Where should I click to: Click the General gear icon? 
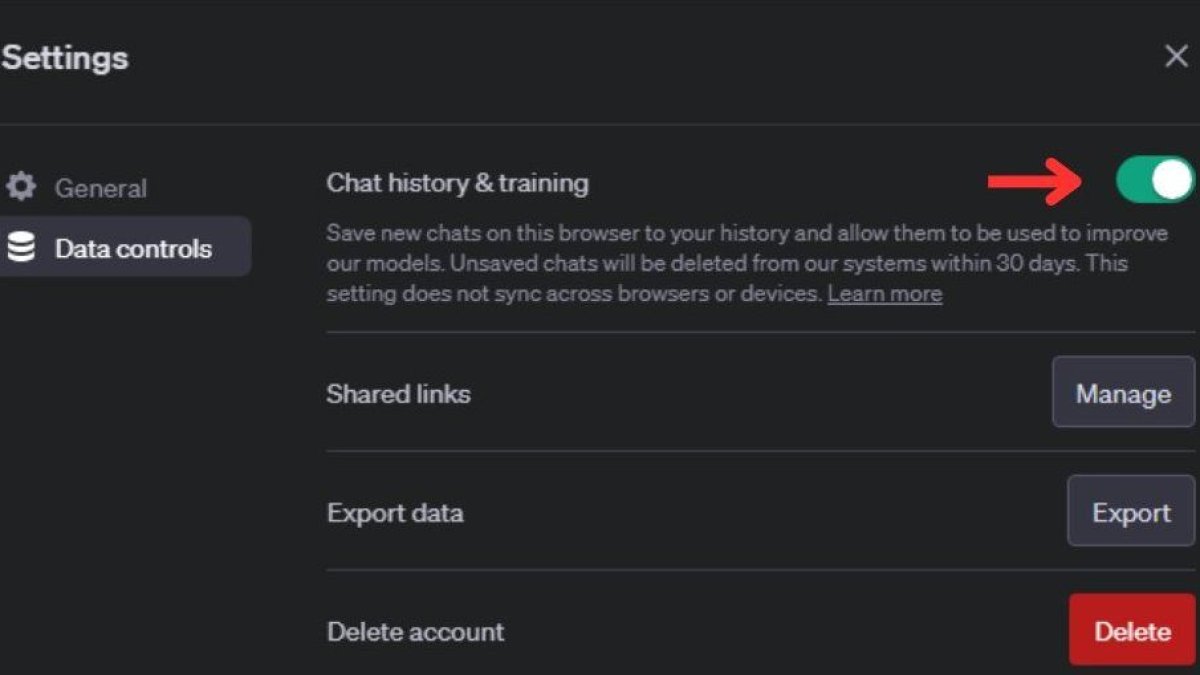click(20, 187)
